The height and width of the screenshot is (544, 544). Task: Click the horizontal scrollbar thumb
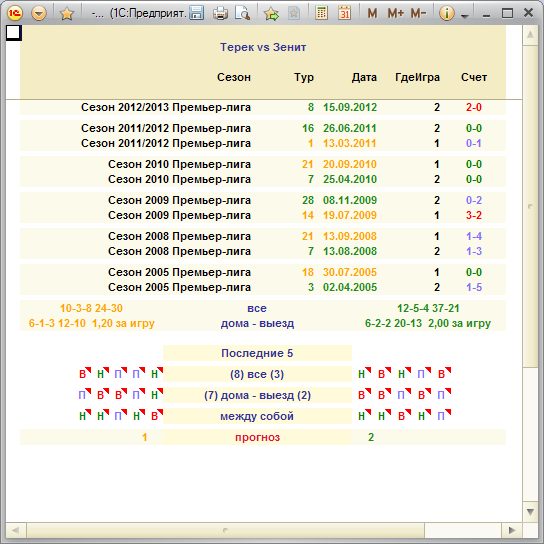point(226,530)
